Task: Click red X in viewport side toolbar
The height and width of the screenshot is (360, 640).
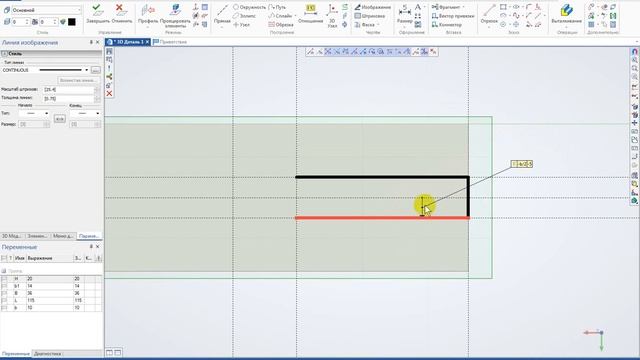Action: pos(109,93)
